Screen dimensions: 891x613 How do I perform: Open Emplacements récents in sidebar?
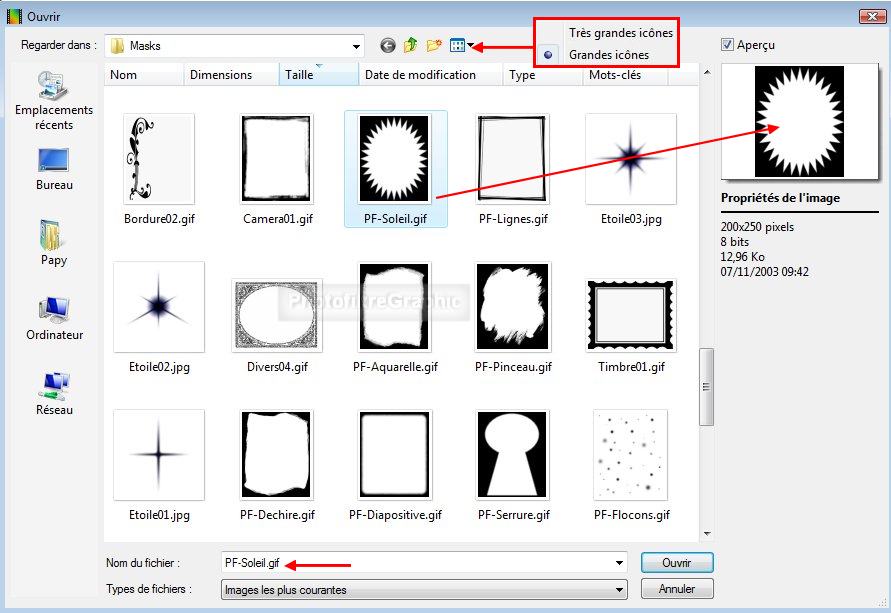pyautogui.click(x=54, y=101)
